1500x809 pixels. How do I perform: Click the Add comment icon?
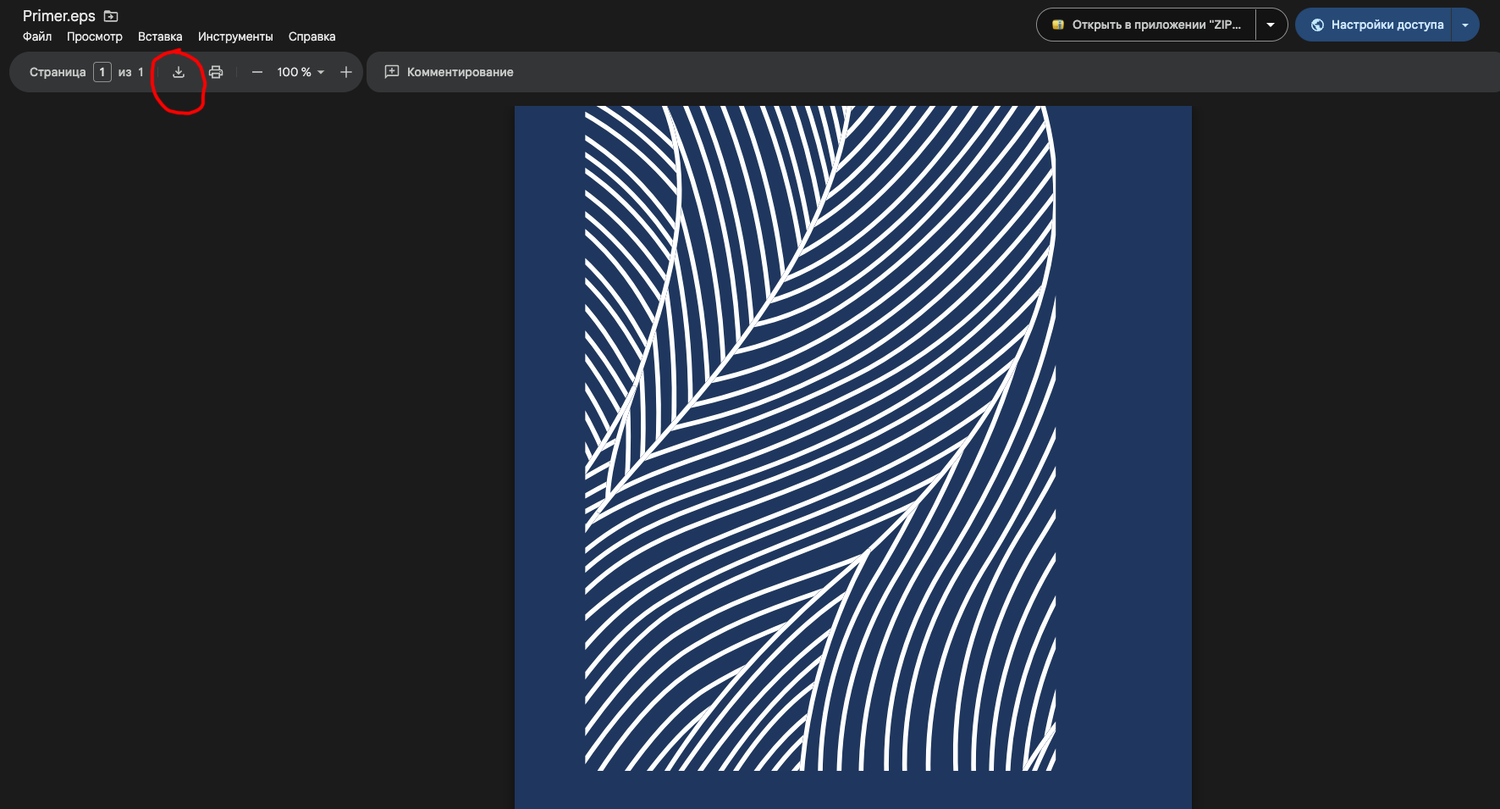(x=391, y=71)
